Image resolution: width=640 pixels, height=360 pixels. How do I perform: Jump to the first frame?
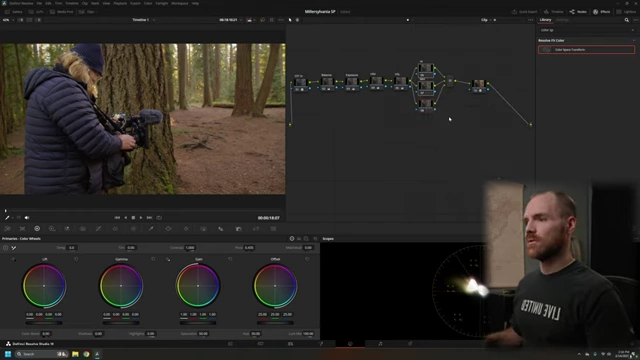117,218
